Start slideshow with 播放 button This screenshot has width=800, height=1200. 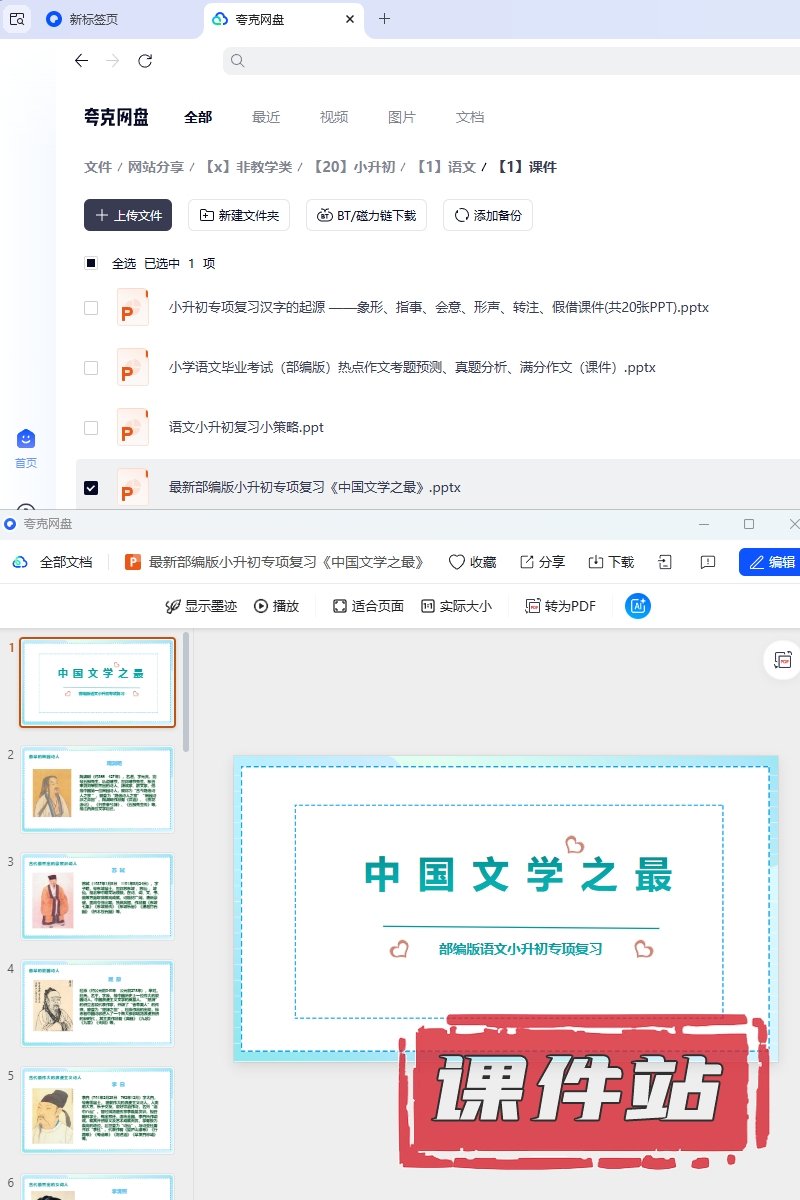click(x=277, y=606)
